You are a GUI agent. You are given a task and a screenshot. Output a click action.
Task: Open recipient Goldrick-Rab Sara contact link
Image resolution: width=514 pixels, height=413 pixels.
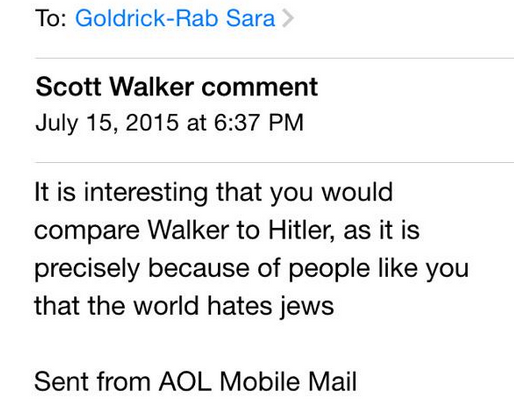click(x=175, y=18)
